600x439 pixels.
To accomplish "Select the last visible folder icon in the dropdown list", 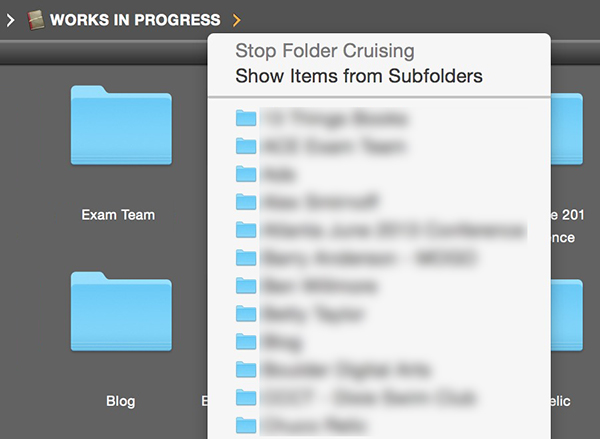I will pos(245,425).
